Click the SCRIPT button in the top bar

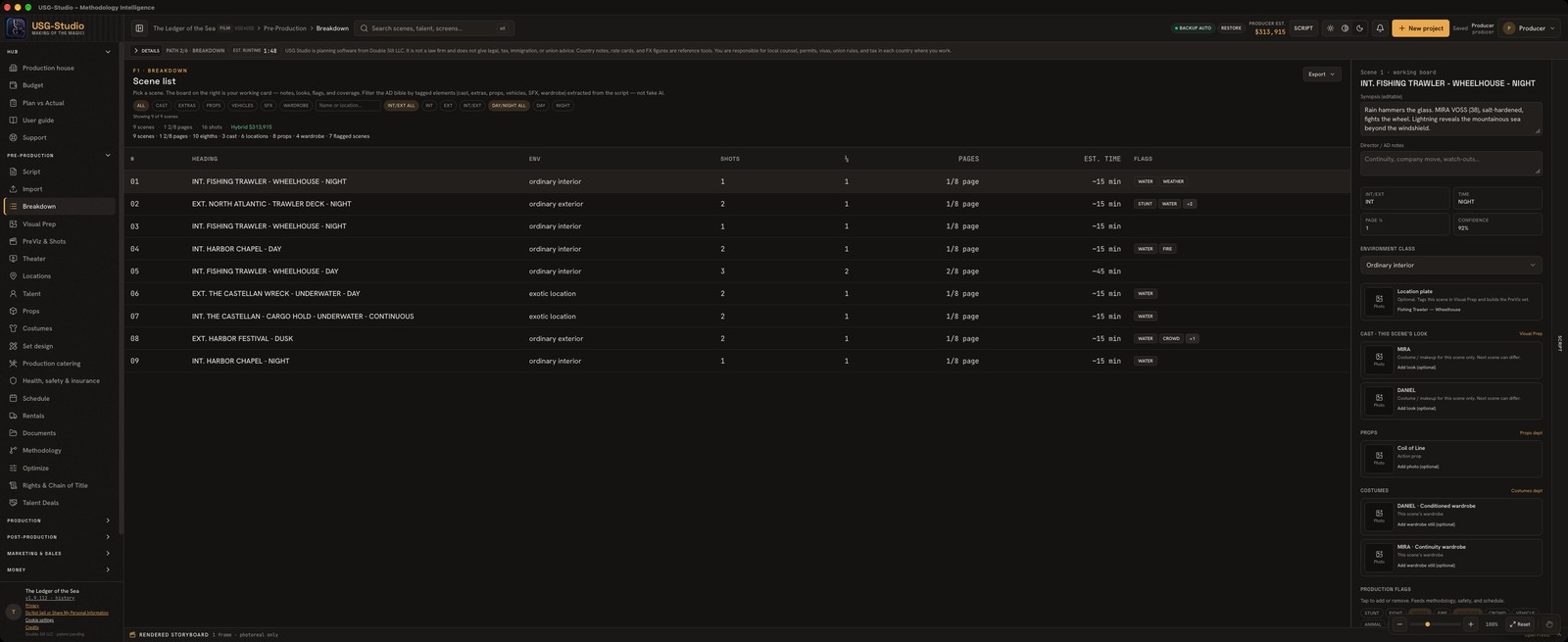[x=1303, y=28]
